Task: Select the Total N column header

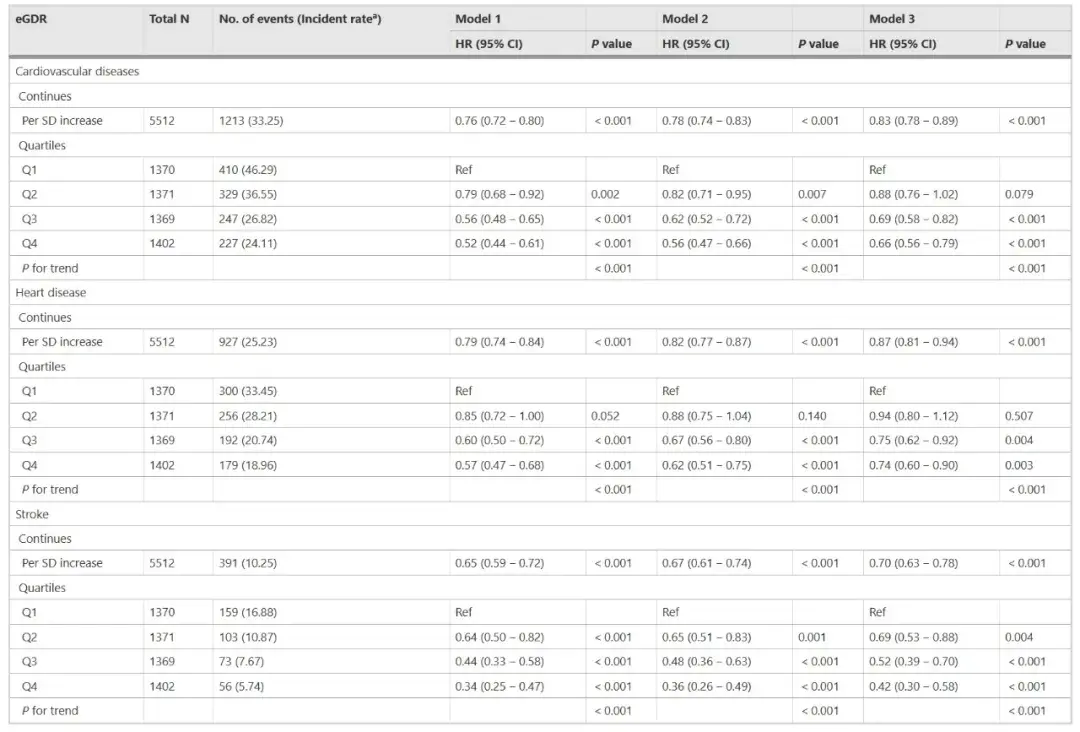Action: pos(167,18)
